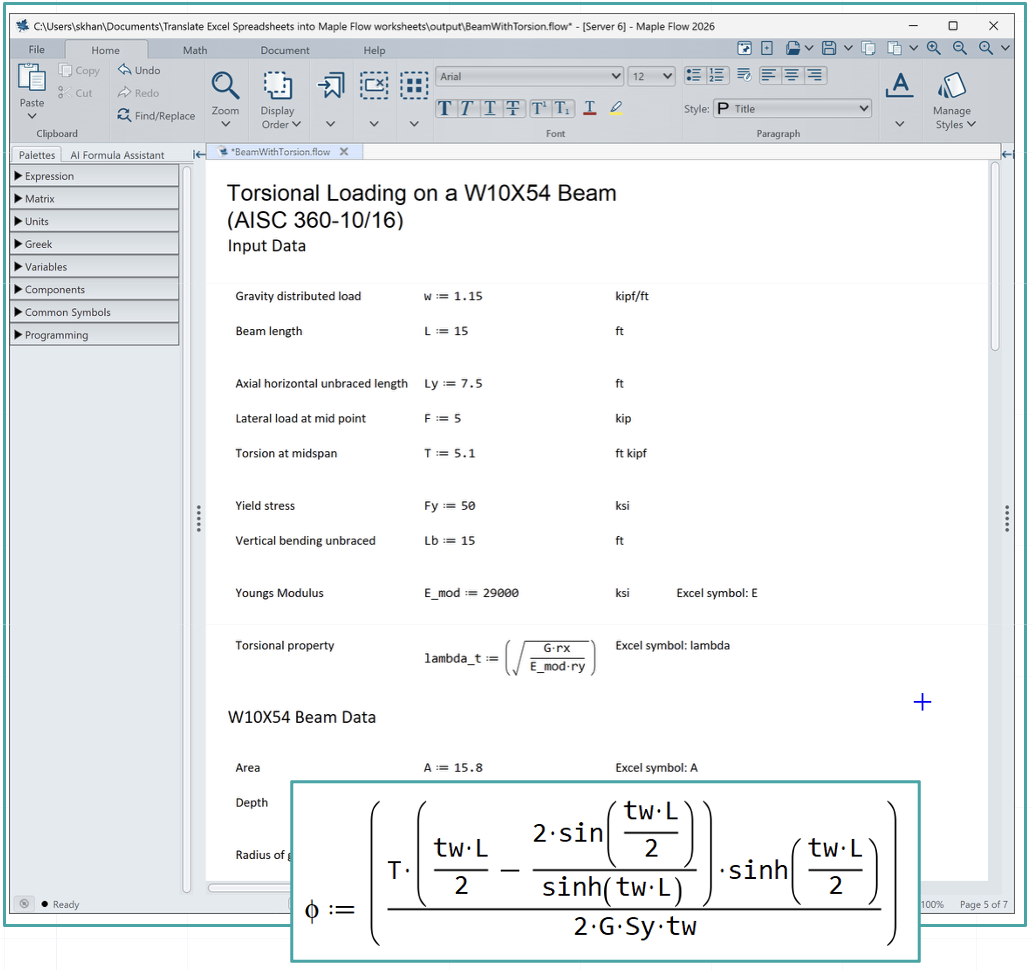Viewport: 1032px width, 970px height.
Task: Click the large underlined A text style icon
Action: coord(900,86)
